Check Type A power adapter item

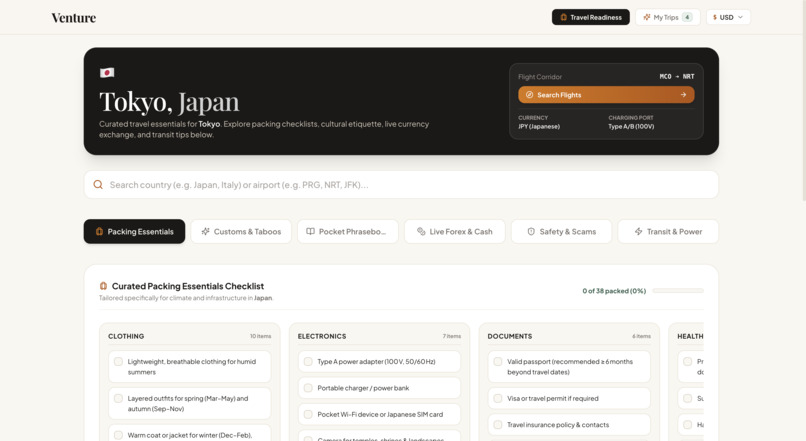(x=308, y=361)
